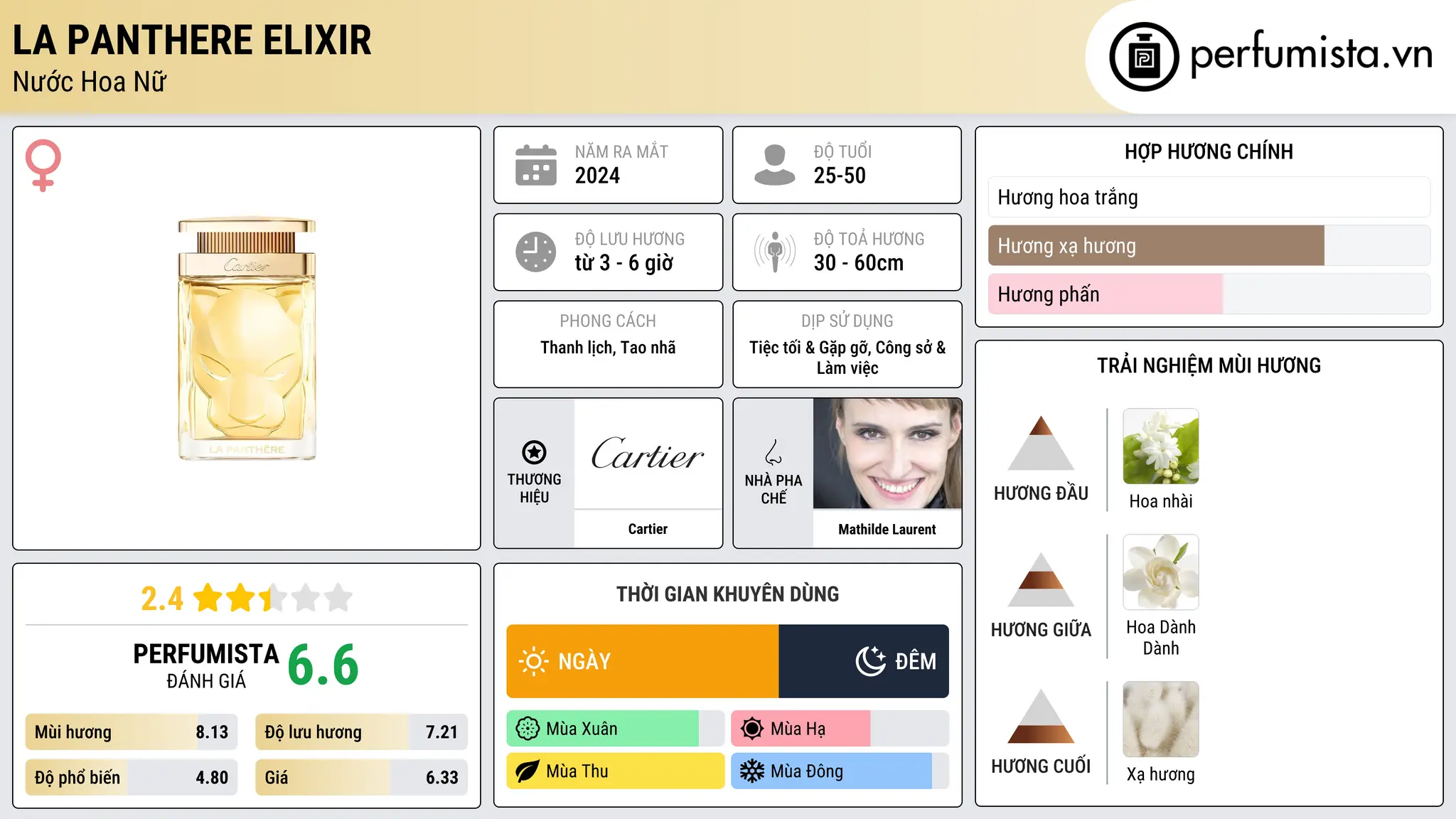1456x819 pixels.
Task: Click the sillage icon beside Độ toả hương
Action: [774, 252]
